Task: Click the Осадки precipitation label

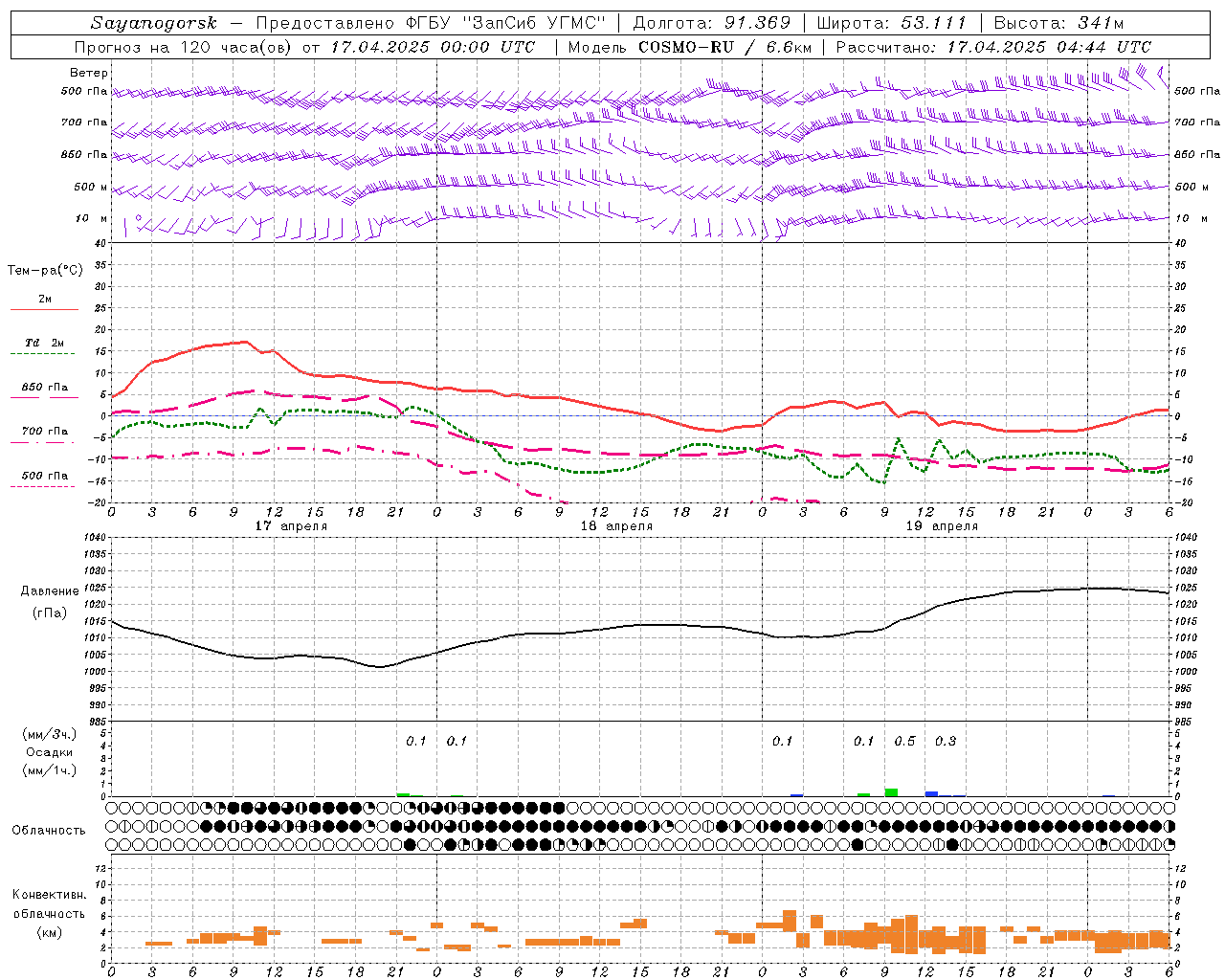Action: click(49, 752)
